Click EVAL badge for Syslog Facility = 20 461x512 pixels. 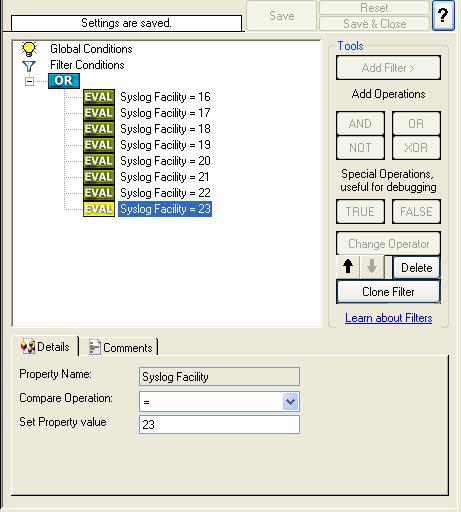click(x=99, y=161)
